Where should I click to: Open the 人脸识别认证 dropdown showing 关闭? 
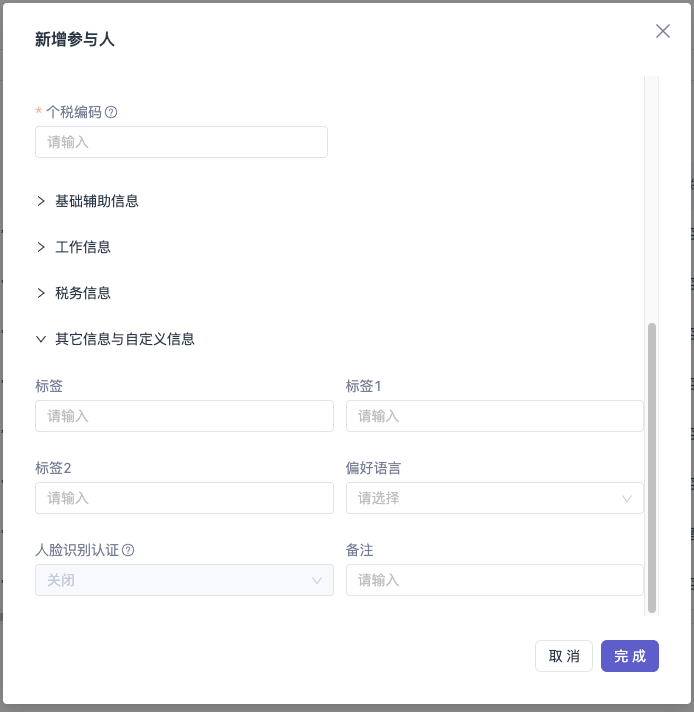184,580
